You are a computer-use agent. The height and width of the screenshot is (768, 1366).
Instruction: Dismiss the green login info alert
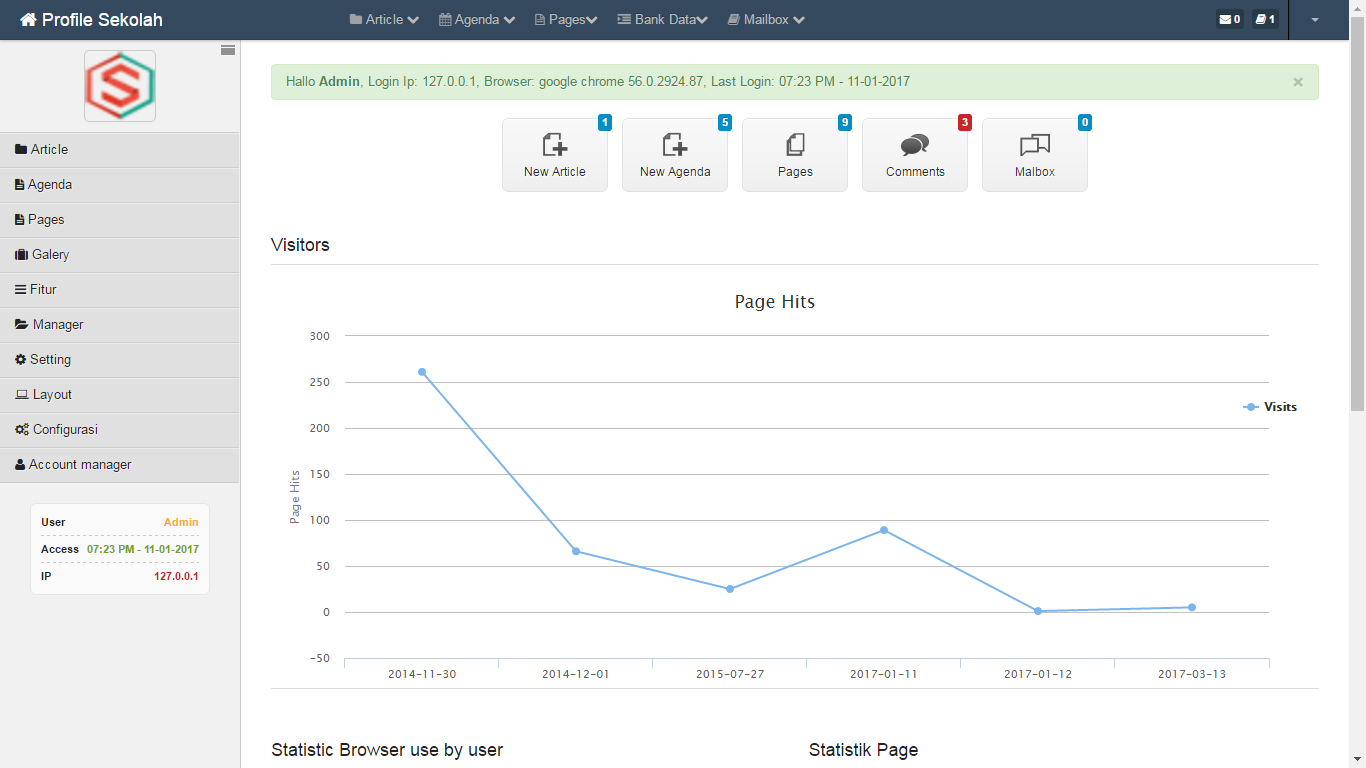click(1298, 82)
